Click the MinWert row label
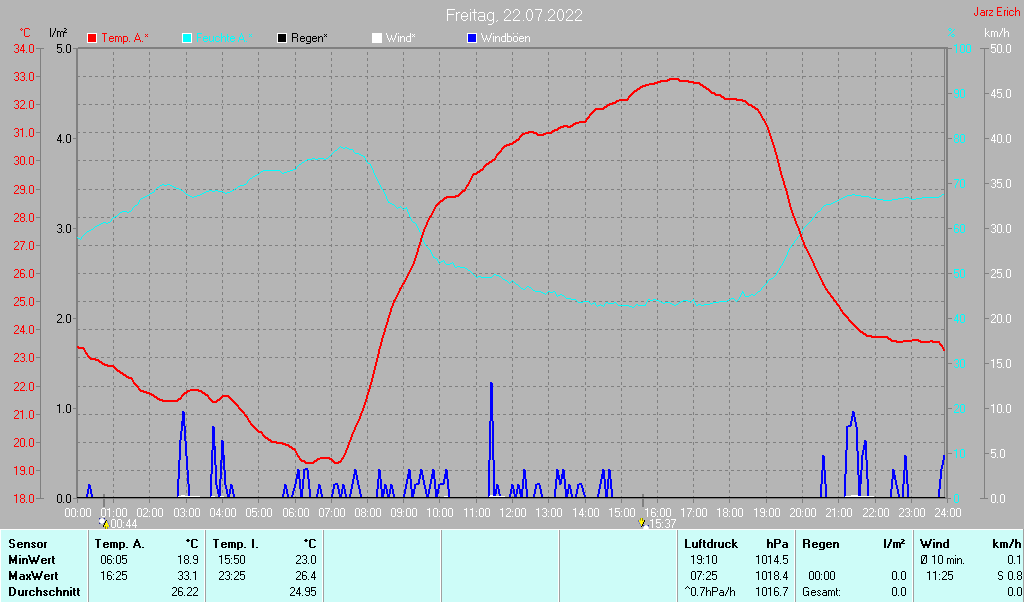The width and height of the screenshot is (1024, 602). click(30, 559)
